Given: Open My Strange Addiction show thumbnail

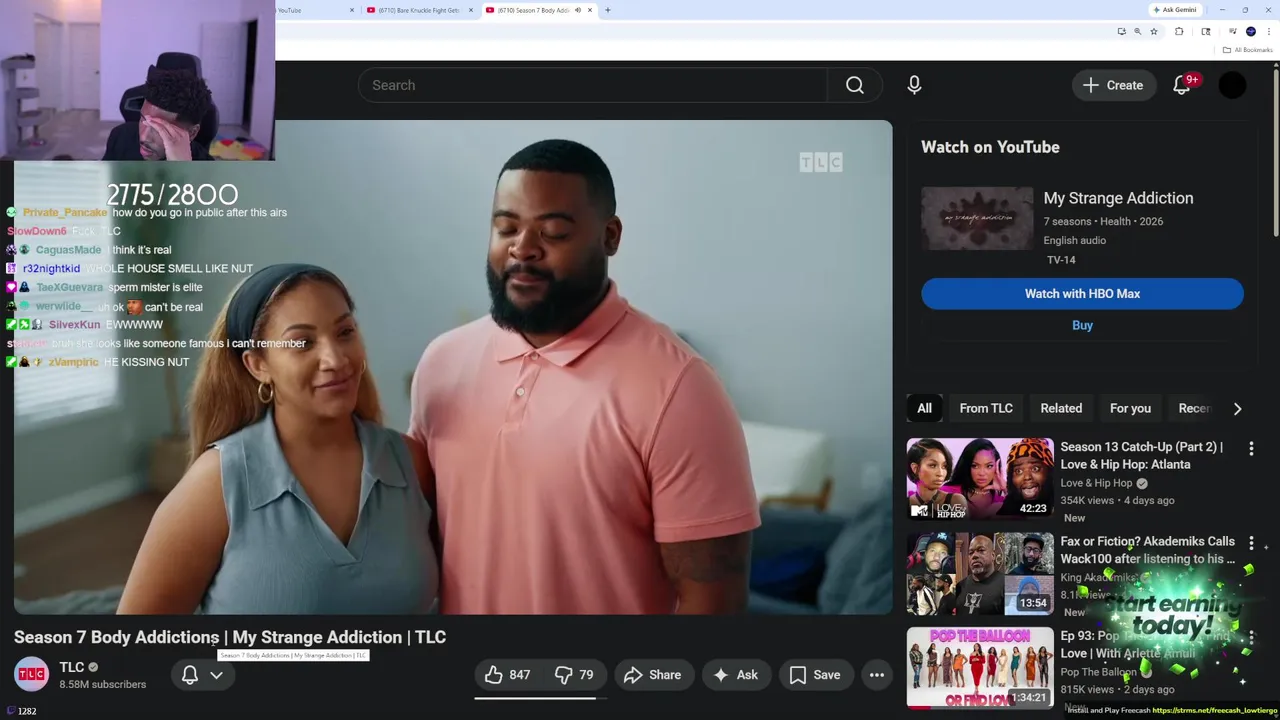Looking at the screenshot, I should pos(977,218).
